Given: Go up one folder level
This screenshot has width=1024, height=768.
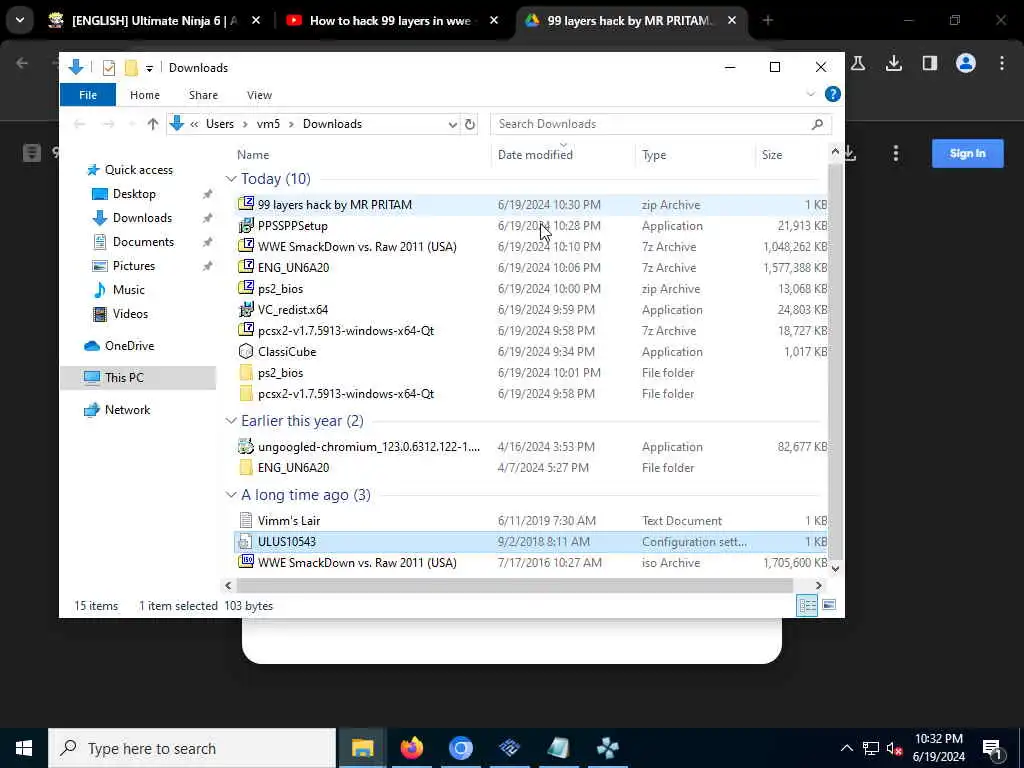Looking at the screenshot, I should [153, 124].
